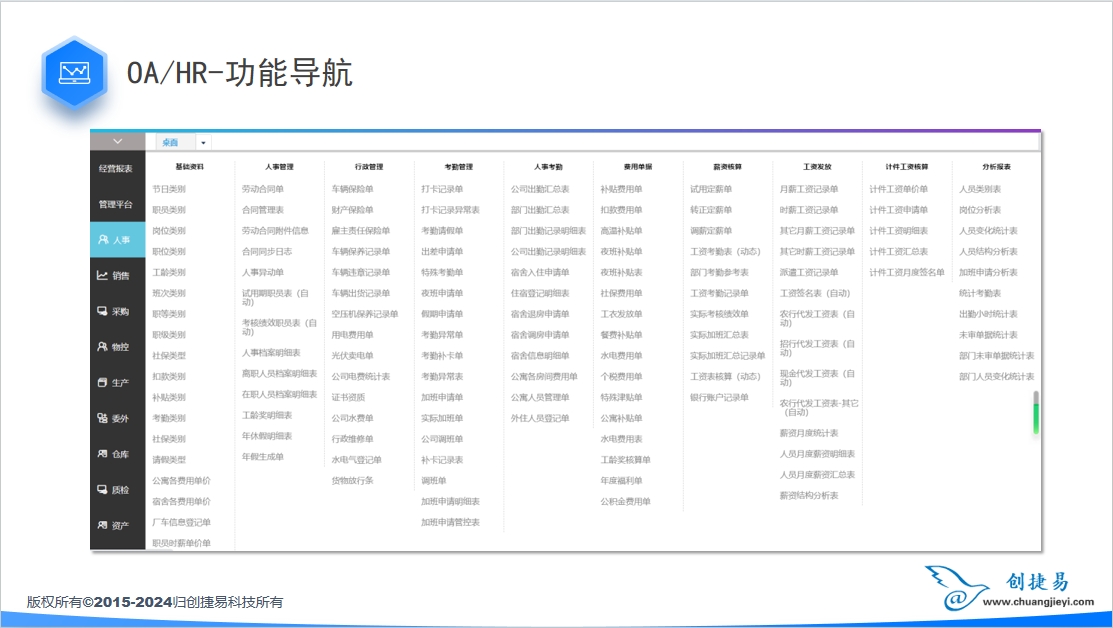Screen dimensions: 1113x628
Task: Click the 生产 module icon
Action: [102, 383]
